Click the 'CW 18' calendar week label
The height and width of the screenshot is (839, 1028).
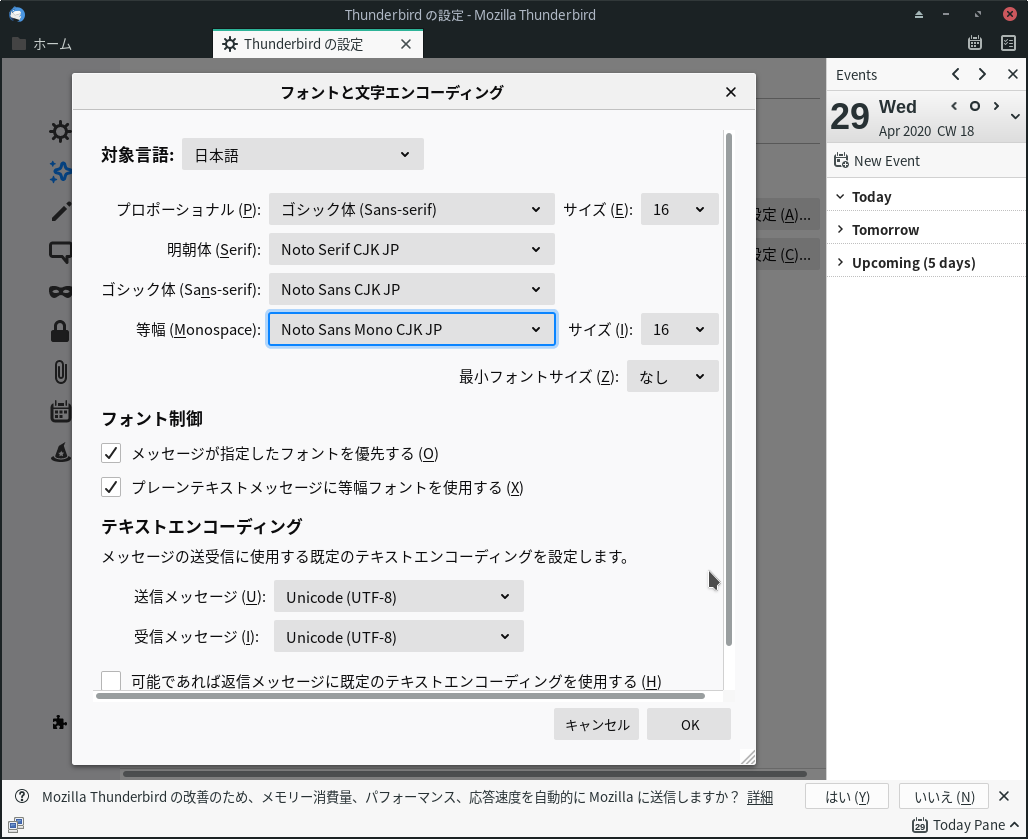click(955, 131)
